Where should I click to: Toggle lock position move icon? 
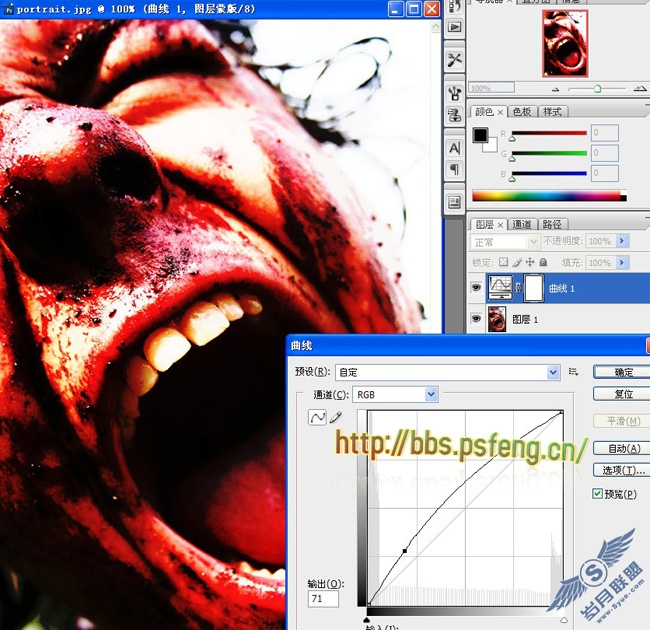tap(530, 262)
